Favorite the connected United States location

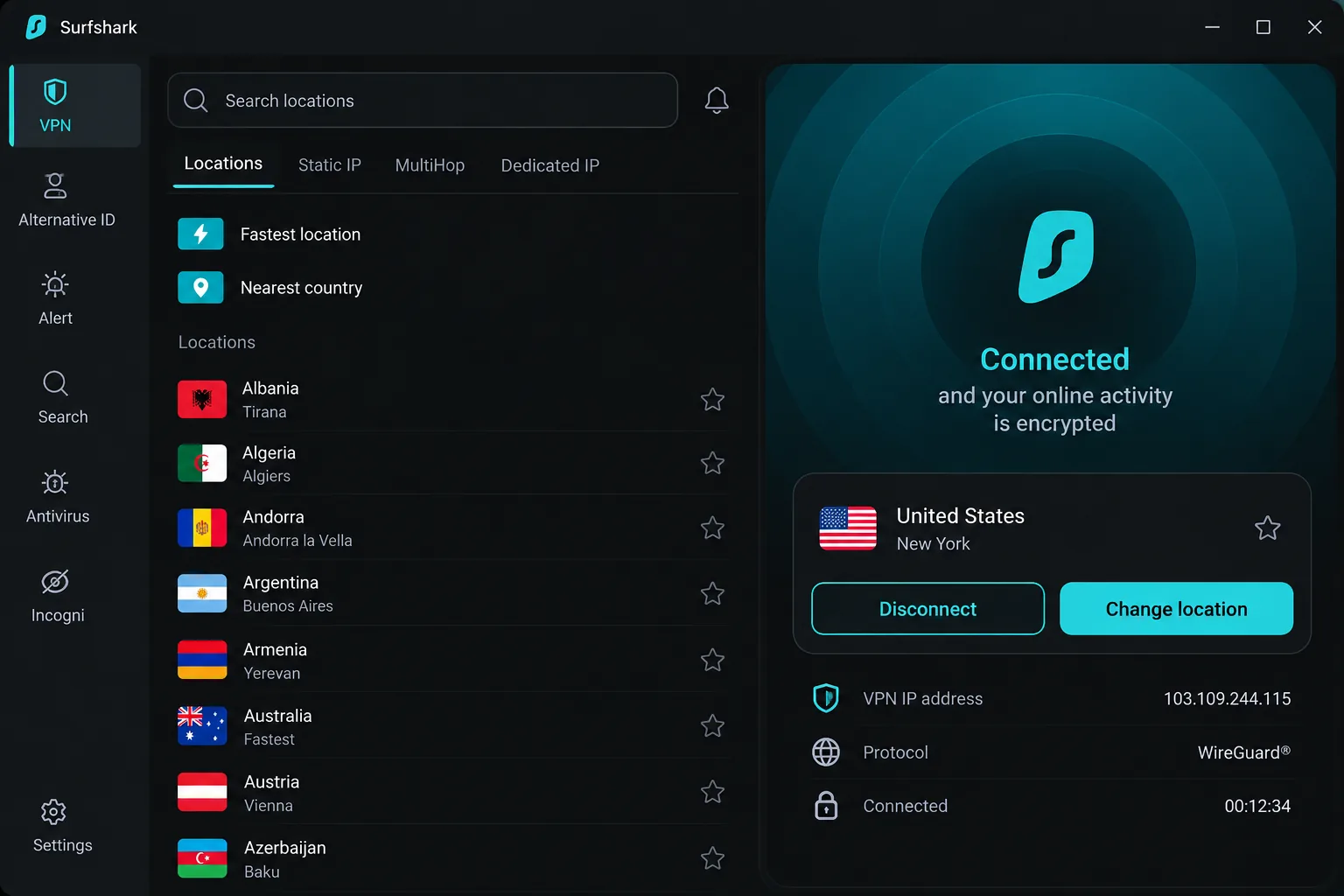coord(1267,528)
